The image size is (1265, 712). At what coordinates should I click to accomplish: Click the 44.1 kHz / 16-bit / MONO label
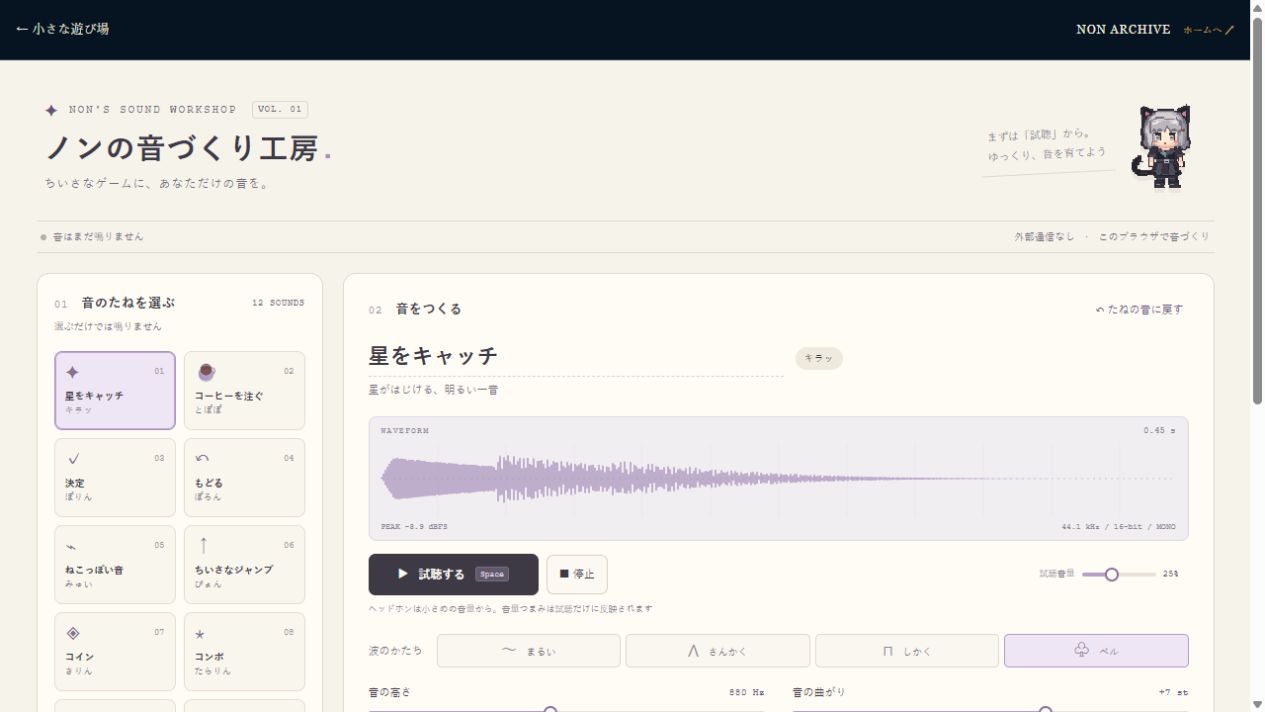[1118, 526]
